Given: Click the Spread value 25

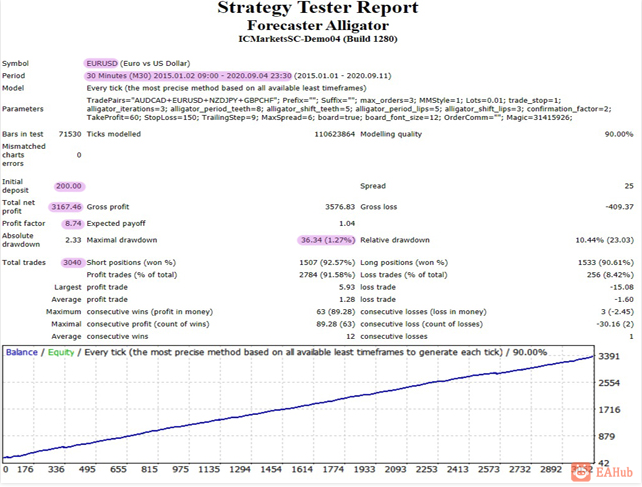Looking at the screenshot, I should tap(629, 186).
